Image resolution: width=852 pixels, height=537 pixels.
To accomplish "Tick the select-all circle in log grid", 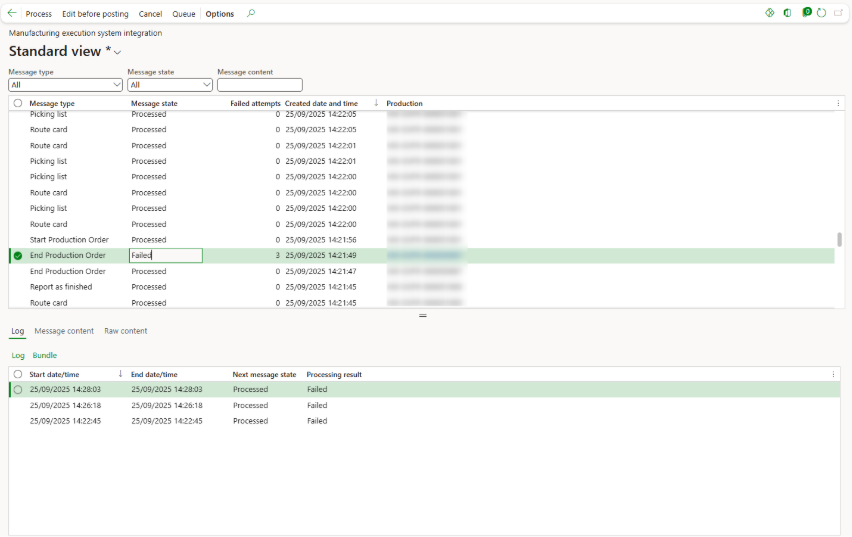I will (18, 374).
